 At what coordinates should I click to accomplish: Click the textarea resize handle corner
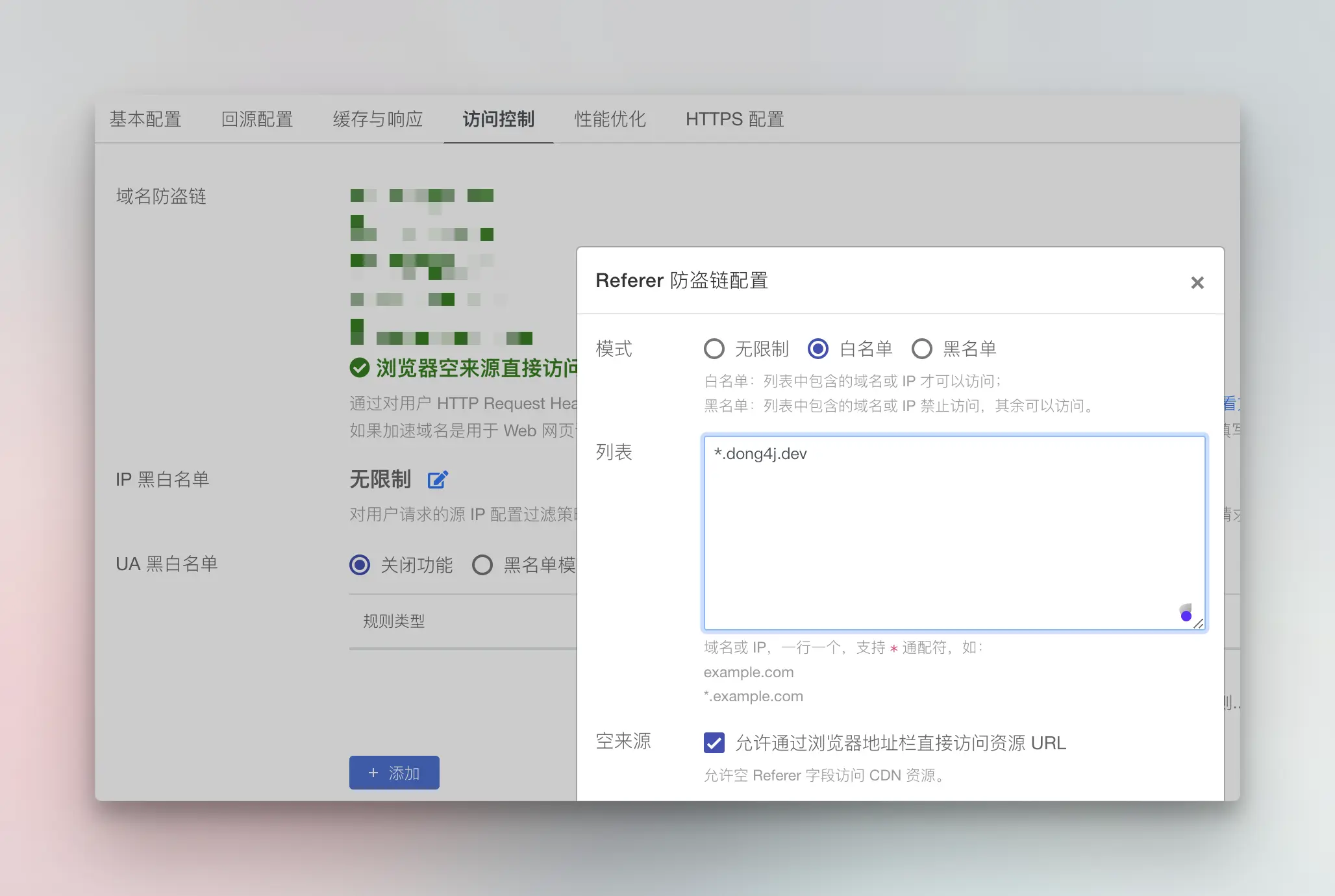pyautogui.click(x=1199, y=623)
